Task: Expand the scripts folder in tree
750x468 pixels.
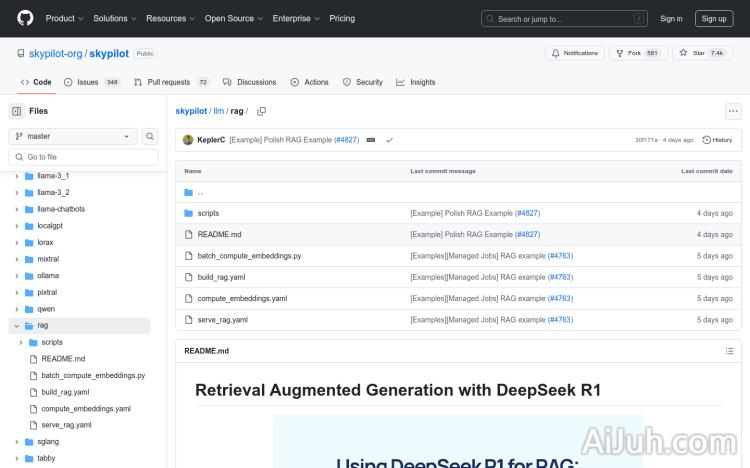Action: 22,342
